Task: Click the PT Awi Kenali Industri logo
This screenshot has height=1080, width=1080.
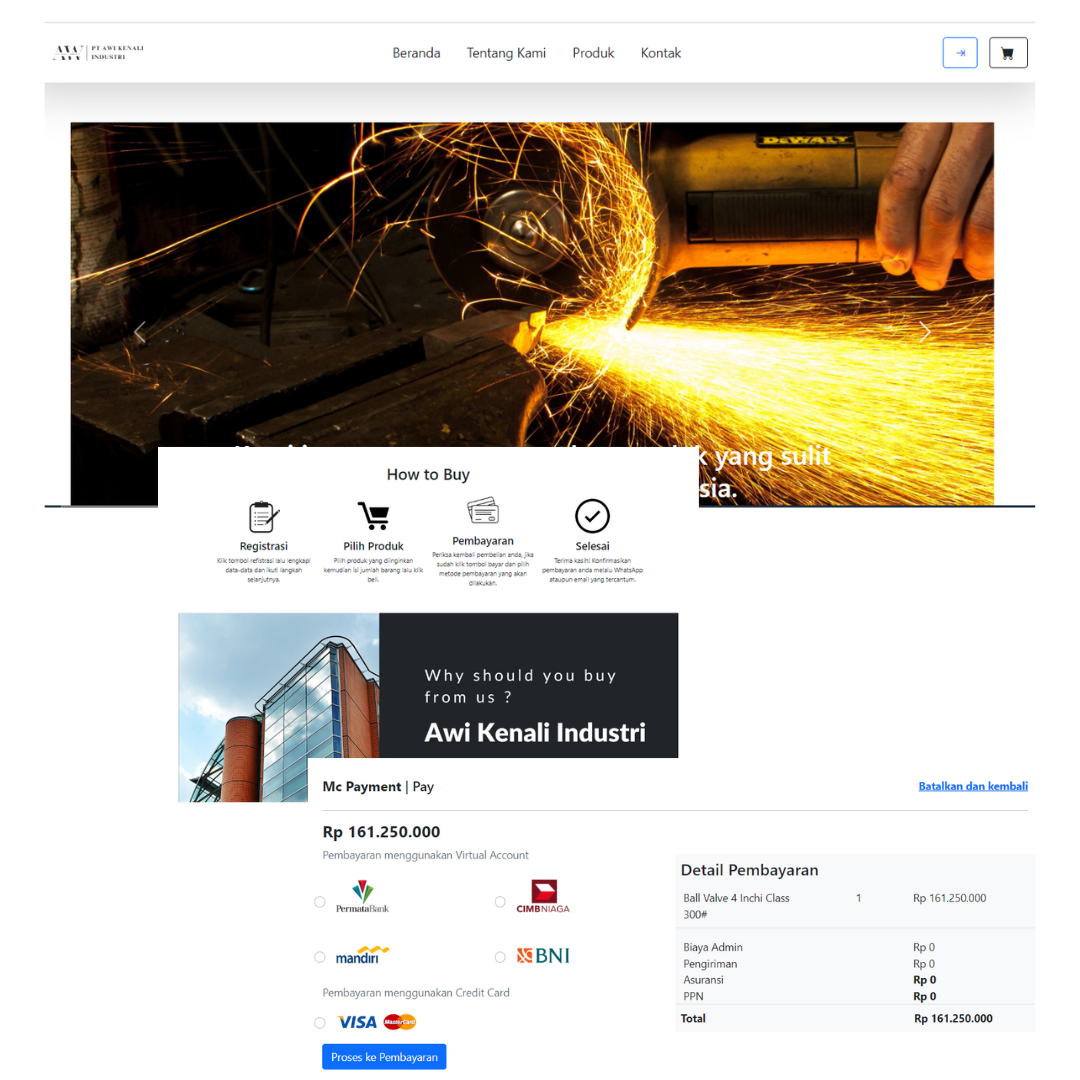Action: click(x=98, y=52)
